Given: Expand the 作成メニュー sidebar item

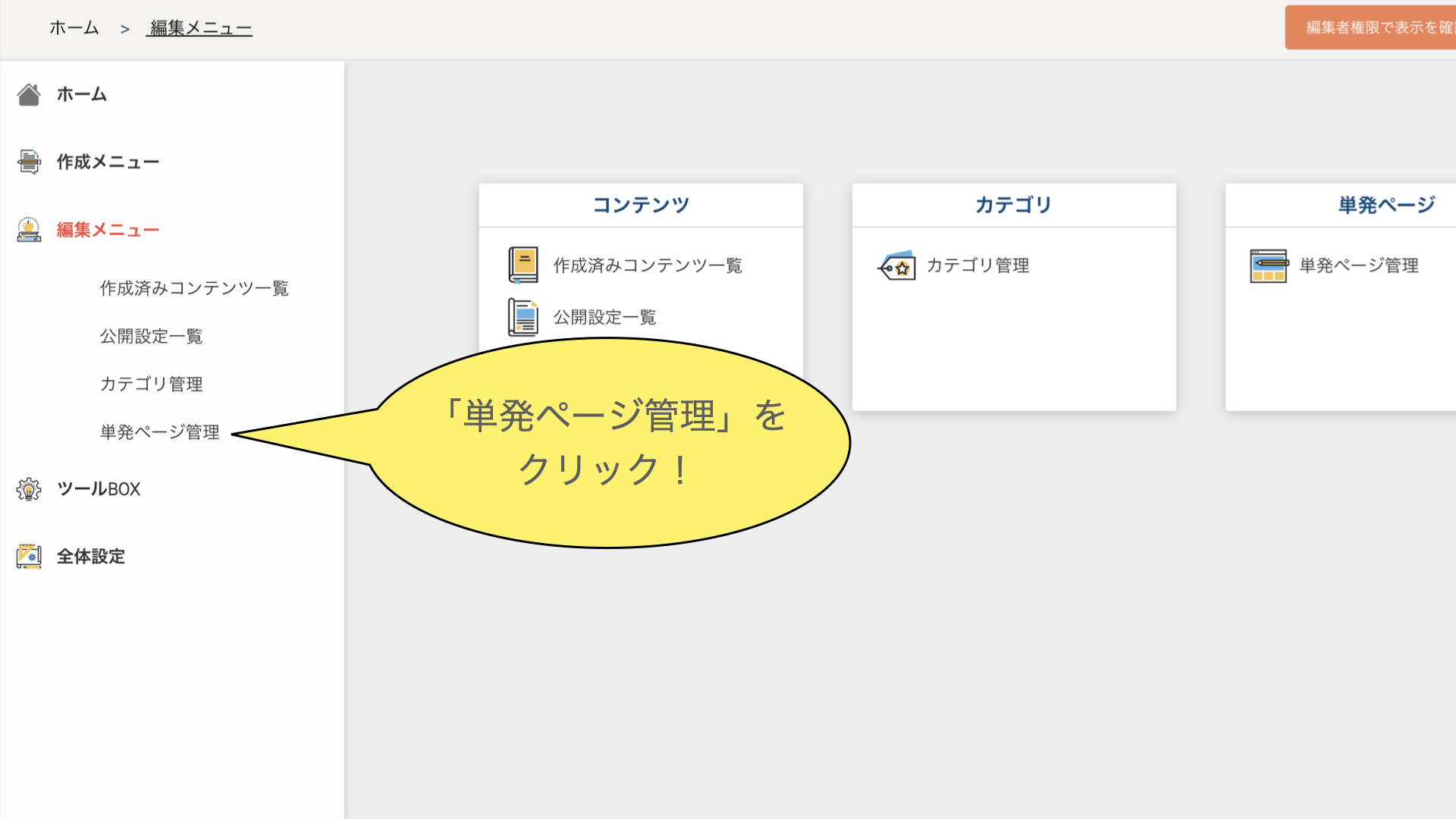Looking at the screenshot, I should [108, 162].
